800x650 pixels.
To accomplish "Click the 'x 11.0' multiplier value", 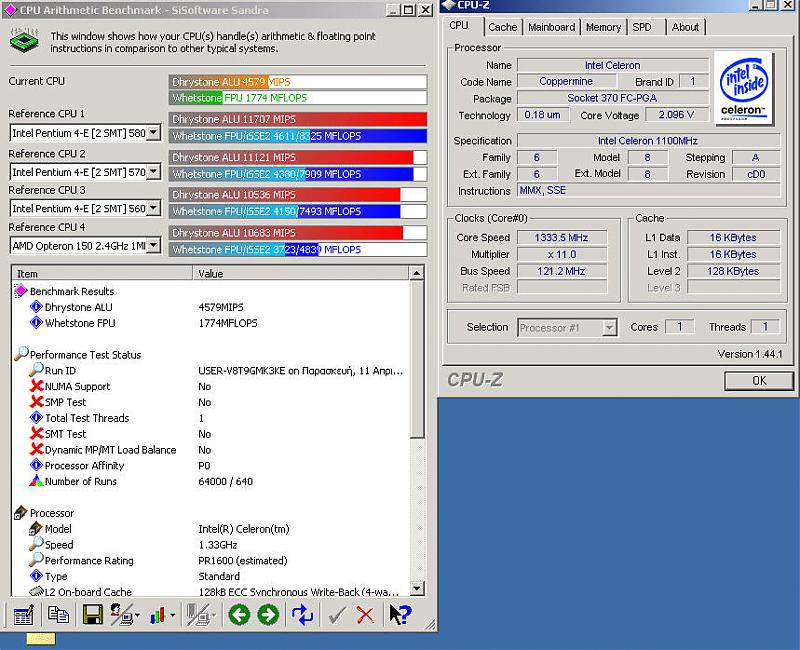I will [562, 255].
